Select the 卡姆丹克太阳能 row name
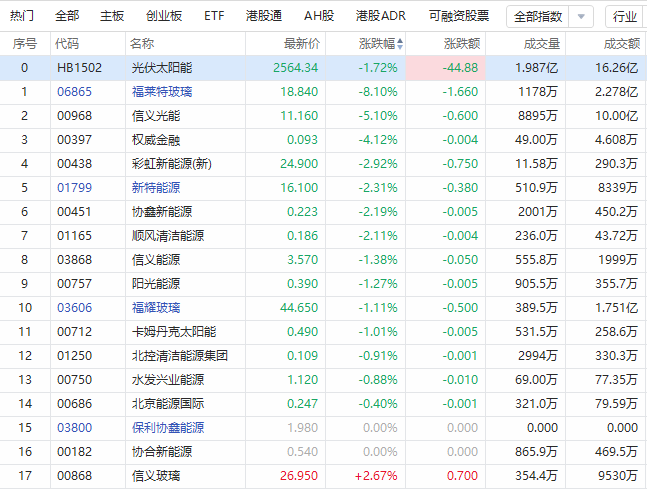The image size is (647, 489). (174, 332)
